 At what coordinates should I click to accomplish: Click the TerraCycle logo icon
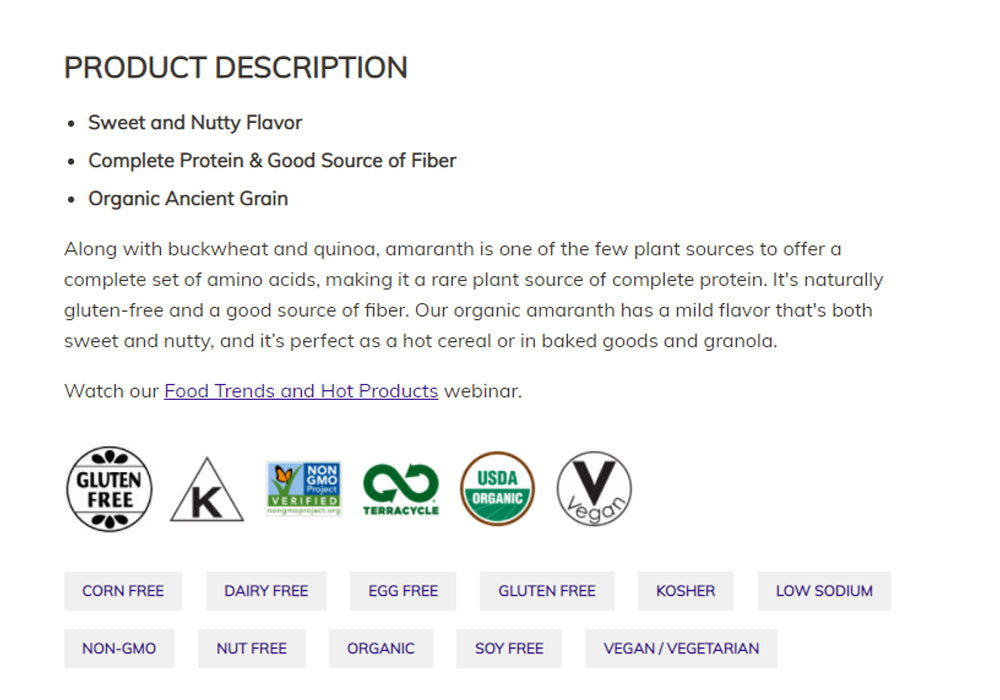401,489
